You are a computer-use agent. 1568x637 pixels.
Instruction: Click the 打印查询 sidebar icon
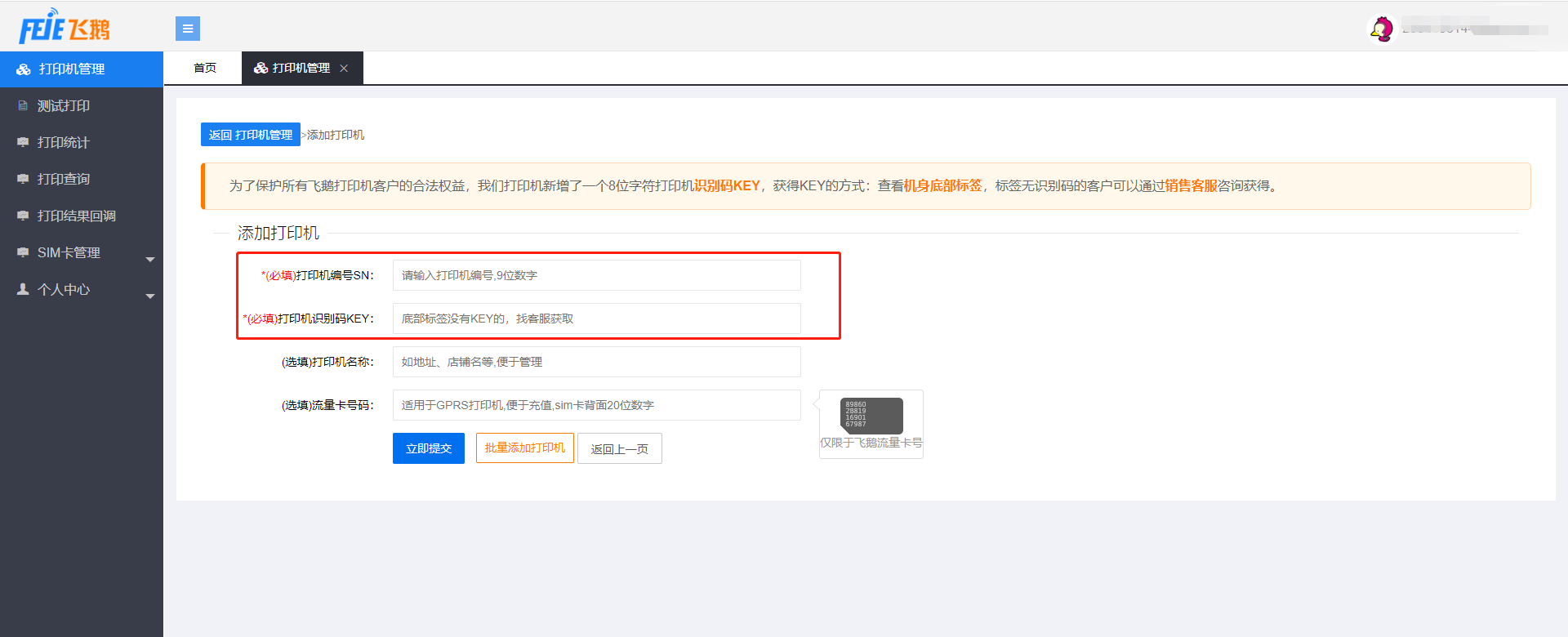point(23,180)
